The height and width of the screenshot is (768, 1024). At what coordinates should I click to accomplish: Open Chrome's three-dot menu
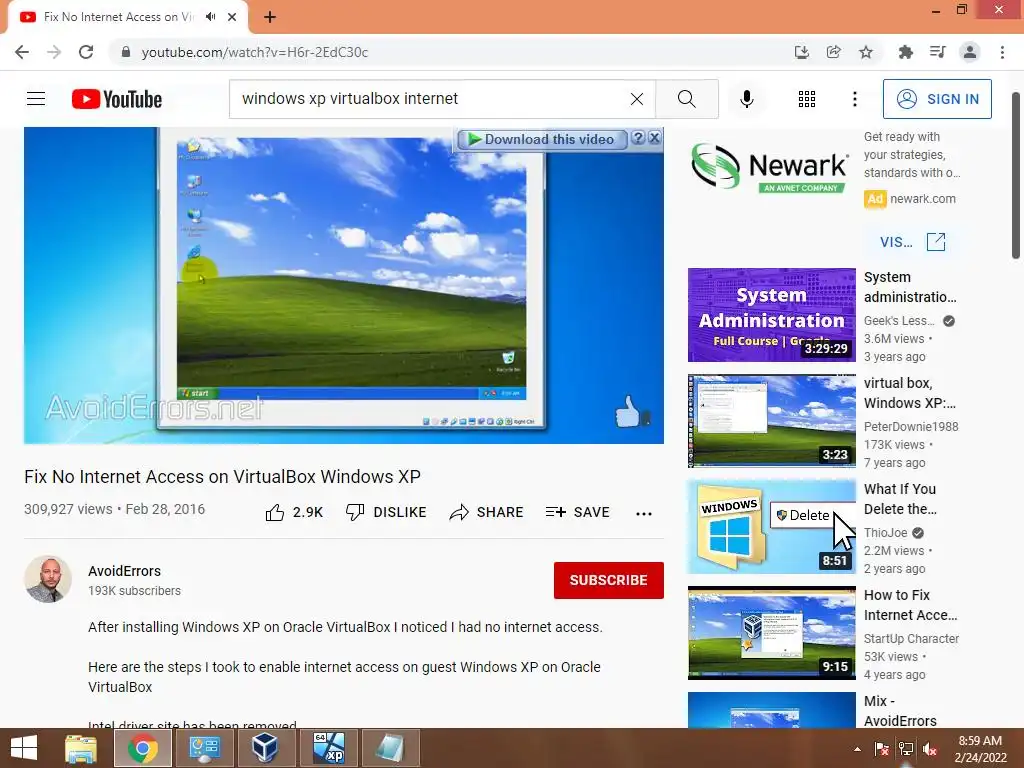[x=1002, y=52]
